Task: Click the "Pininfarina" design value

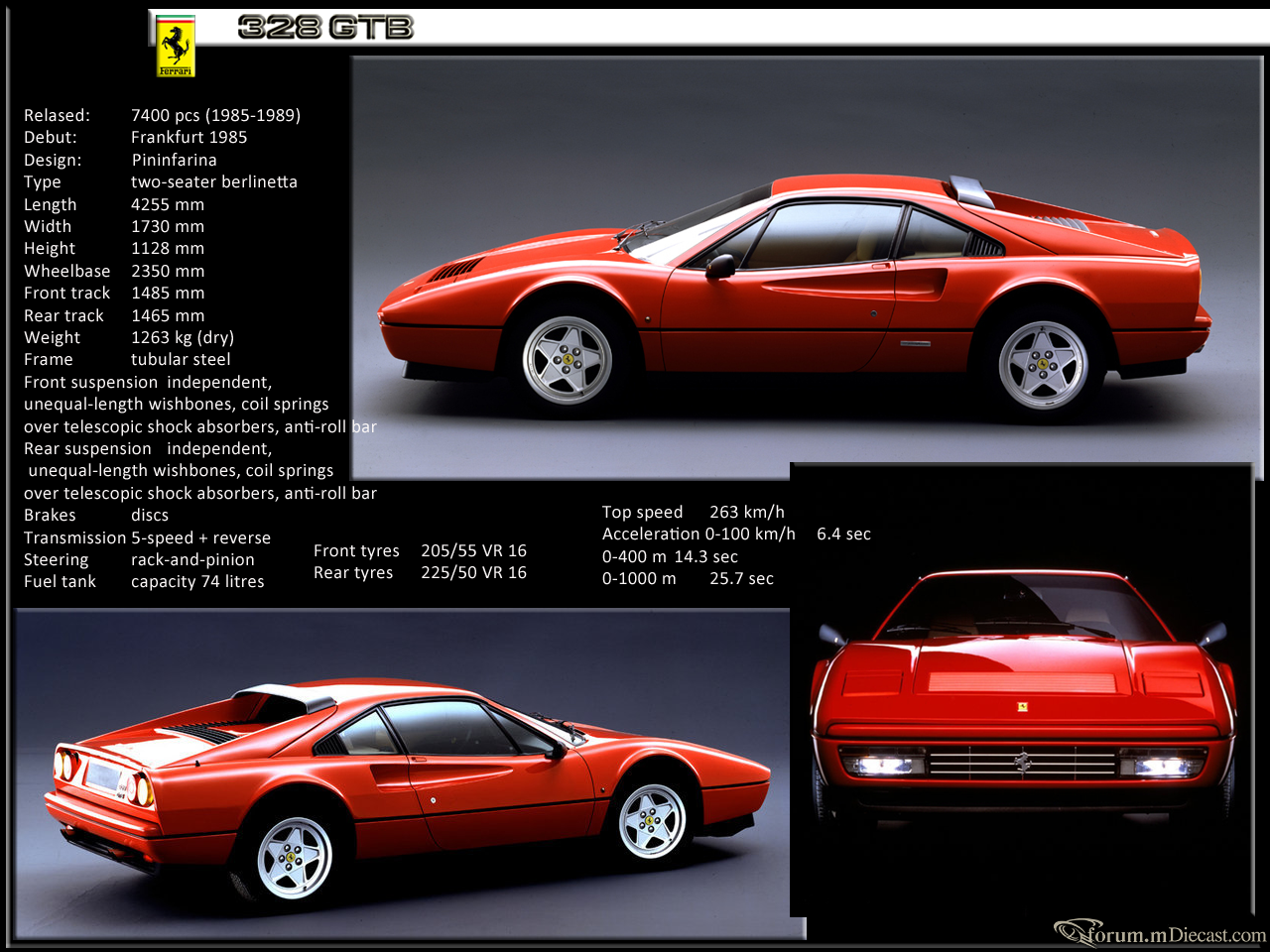Action: [x=174, y=160]
